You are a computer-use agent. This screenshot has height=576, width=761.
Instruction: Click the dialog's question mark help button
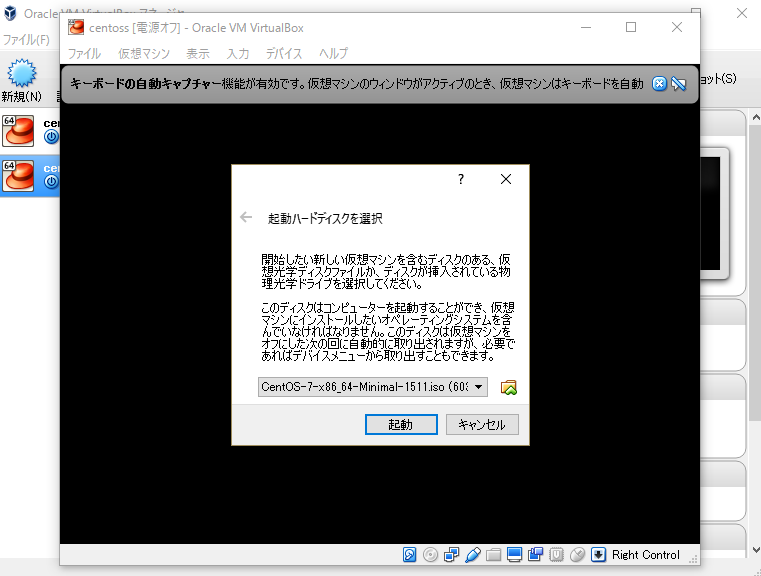461,179
